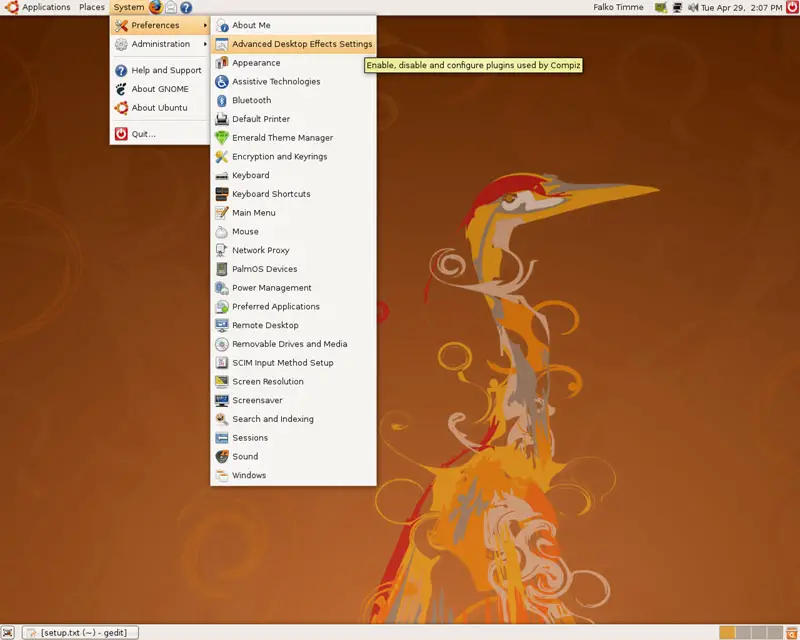Image resolution: width=800 pixels, height=640 pixels.
Task: Click the Mouse icon in Preferences
Action: click(222, 232)
